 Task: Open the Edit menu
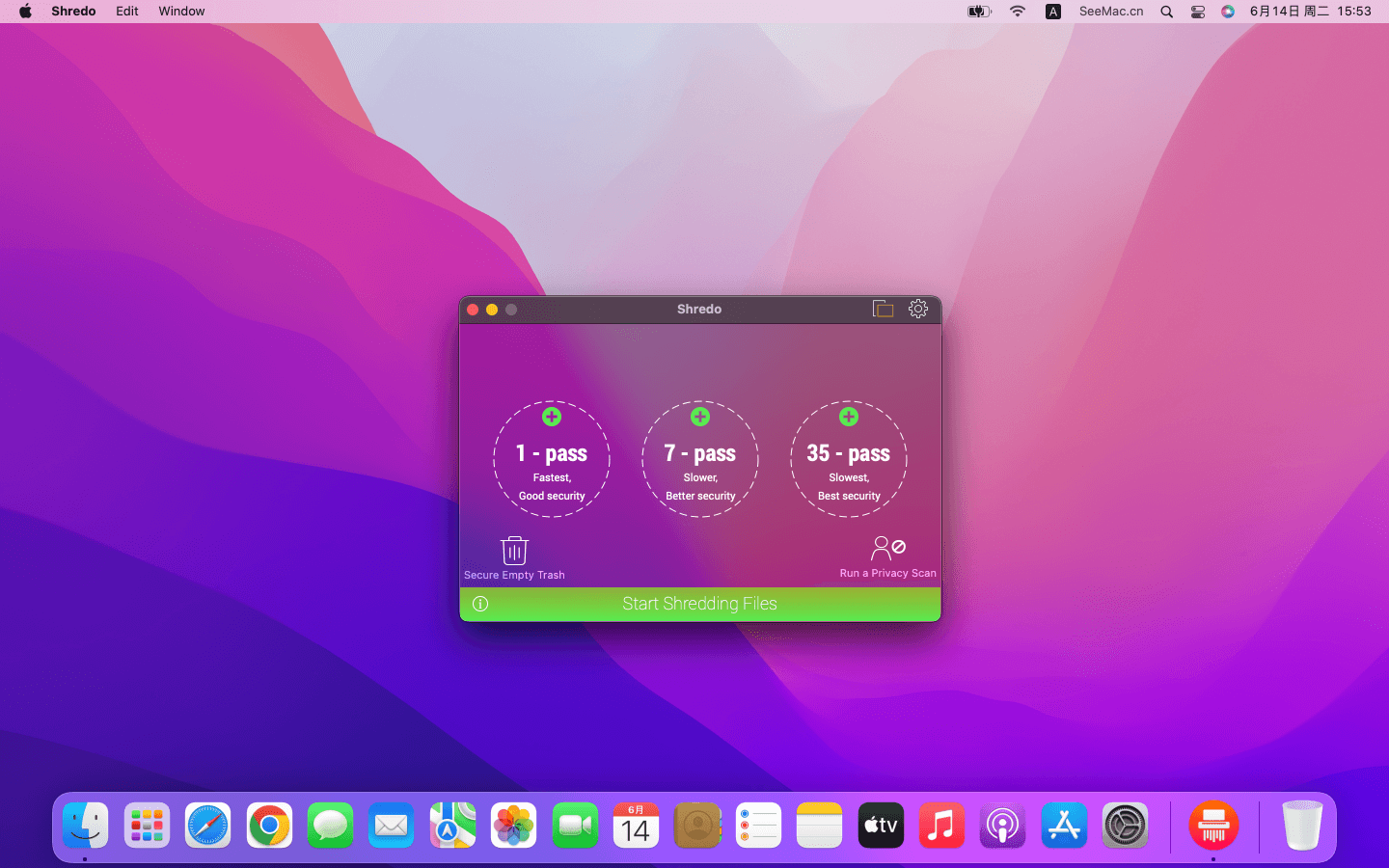pos(127,12)
